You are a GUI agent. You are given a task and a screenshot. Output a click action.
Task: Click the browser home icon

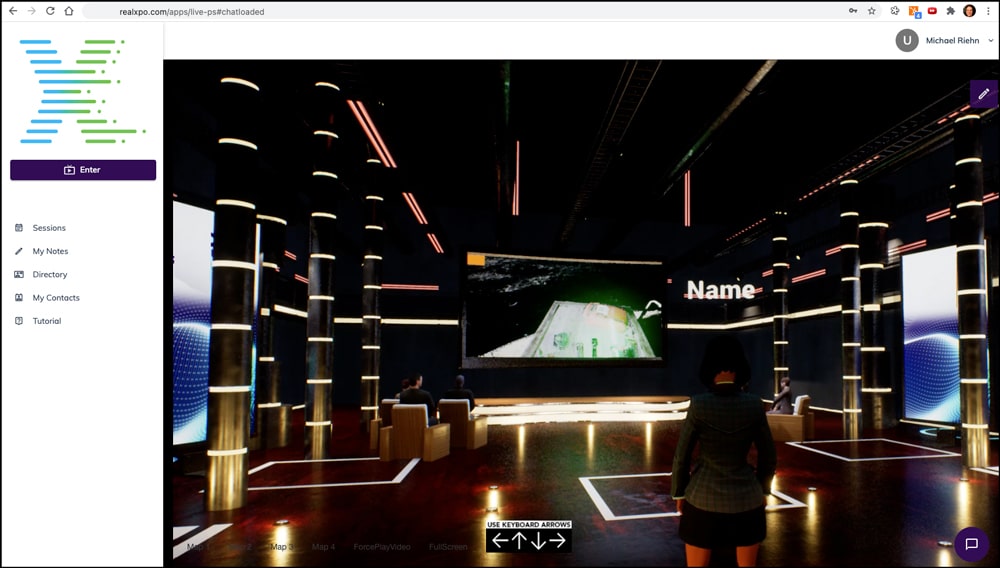[68, 11]
